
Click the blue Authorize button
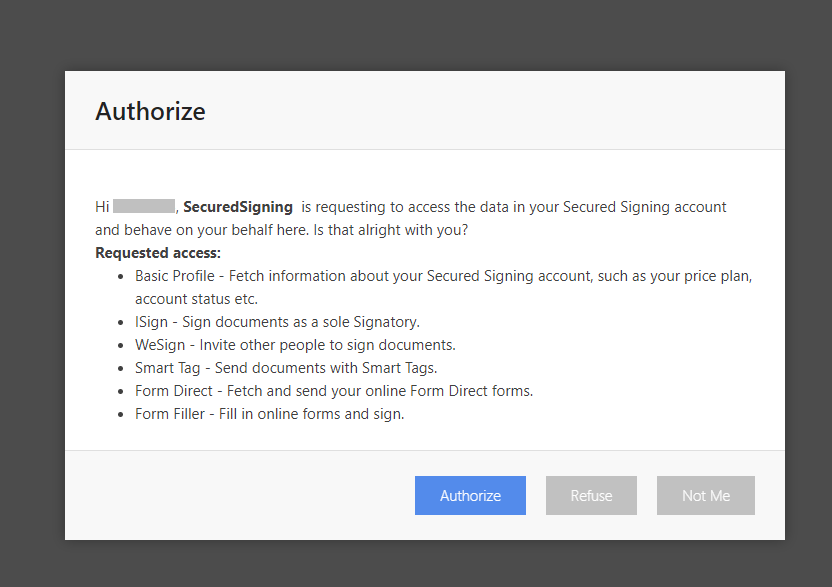(470, 495)
